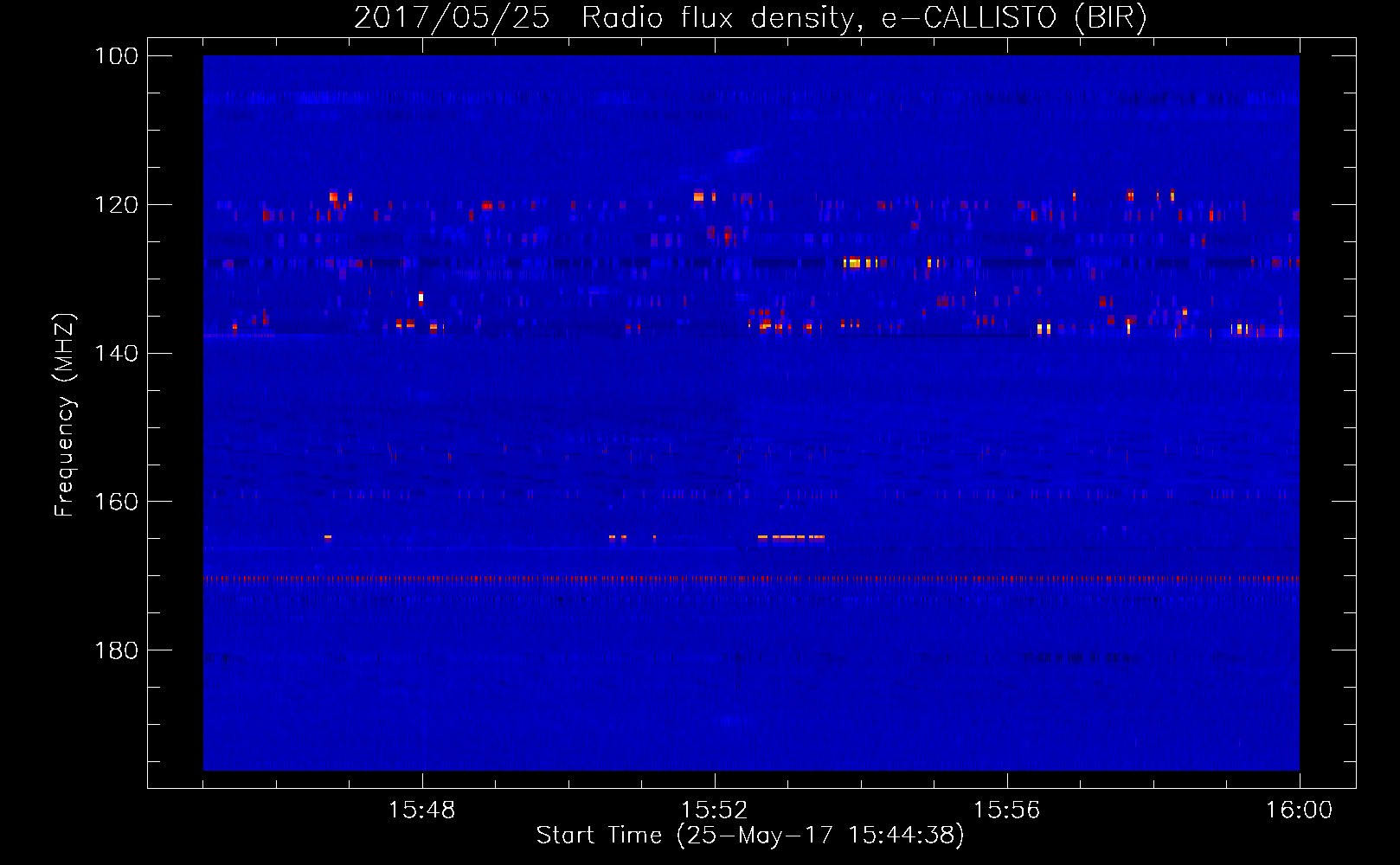This screenshot has height=865, width=1400.
Task: Click the 15:48 time tick label
Action: 421,811
